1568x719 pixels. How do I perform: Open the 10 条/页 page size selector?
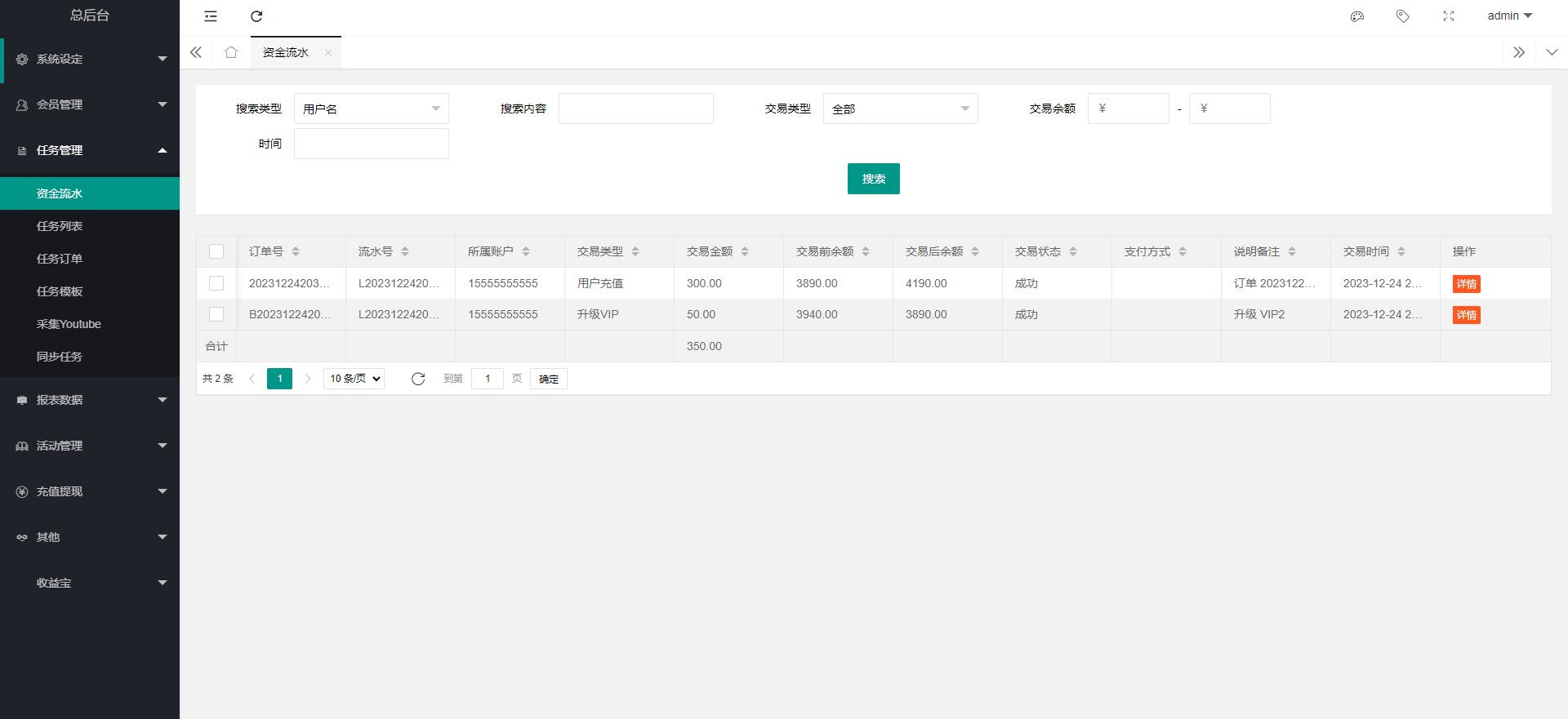(354, 379)
